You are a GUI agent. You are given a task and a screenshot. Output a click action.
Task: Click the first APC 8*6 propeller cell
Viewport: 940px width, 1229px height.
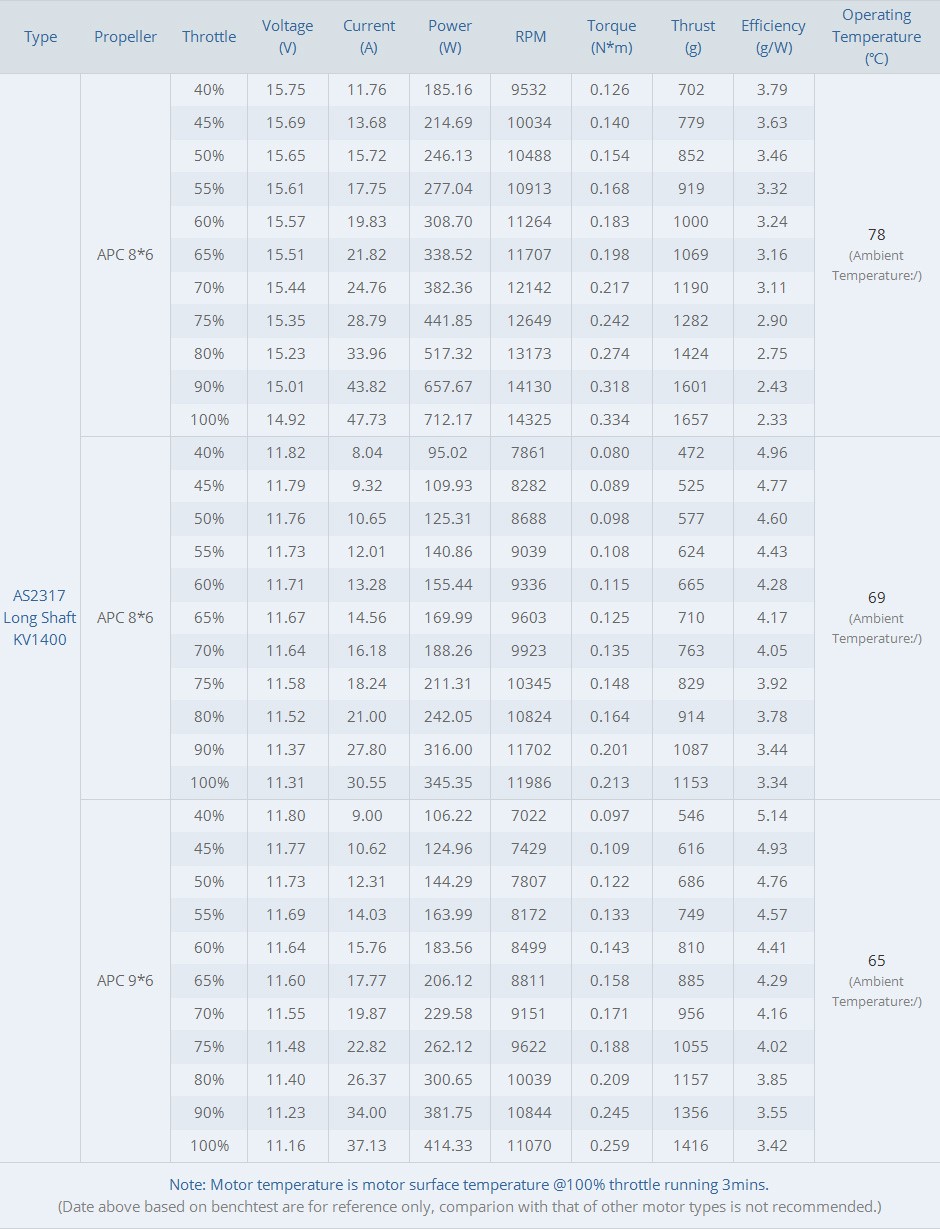(x=125, y=255)
